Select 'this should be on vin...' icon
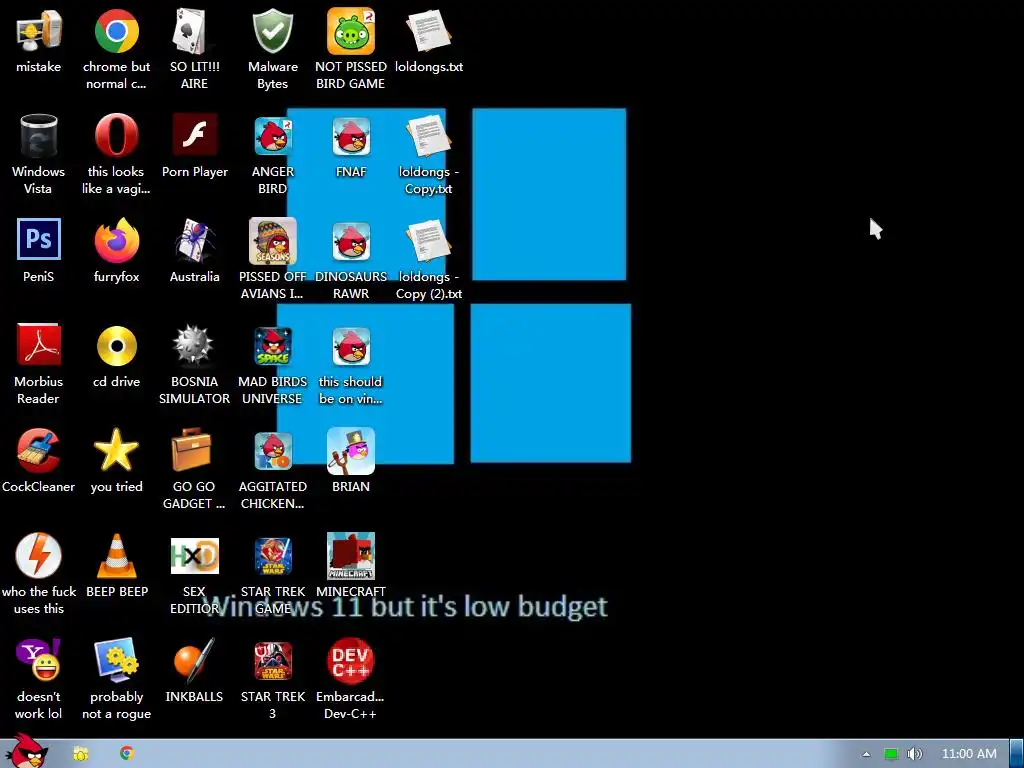 tap(351, 346)
